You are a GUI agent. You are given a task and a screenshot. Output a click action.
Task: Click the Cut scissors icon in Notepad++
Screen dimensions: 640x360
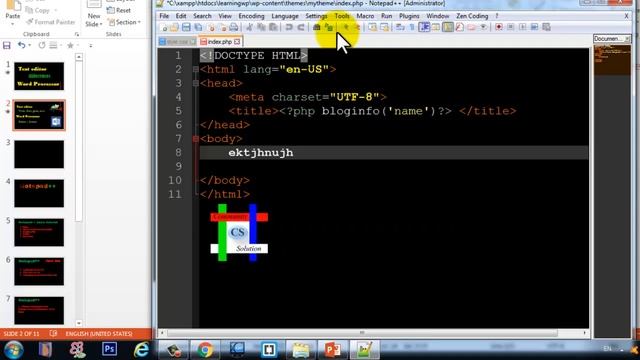pos(249,27)
